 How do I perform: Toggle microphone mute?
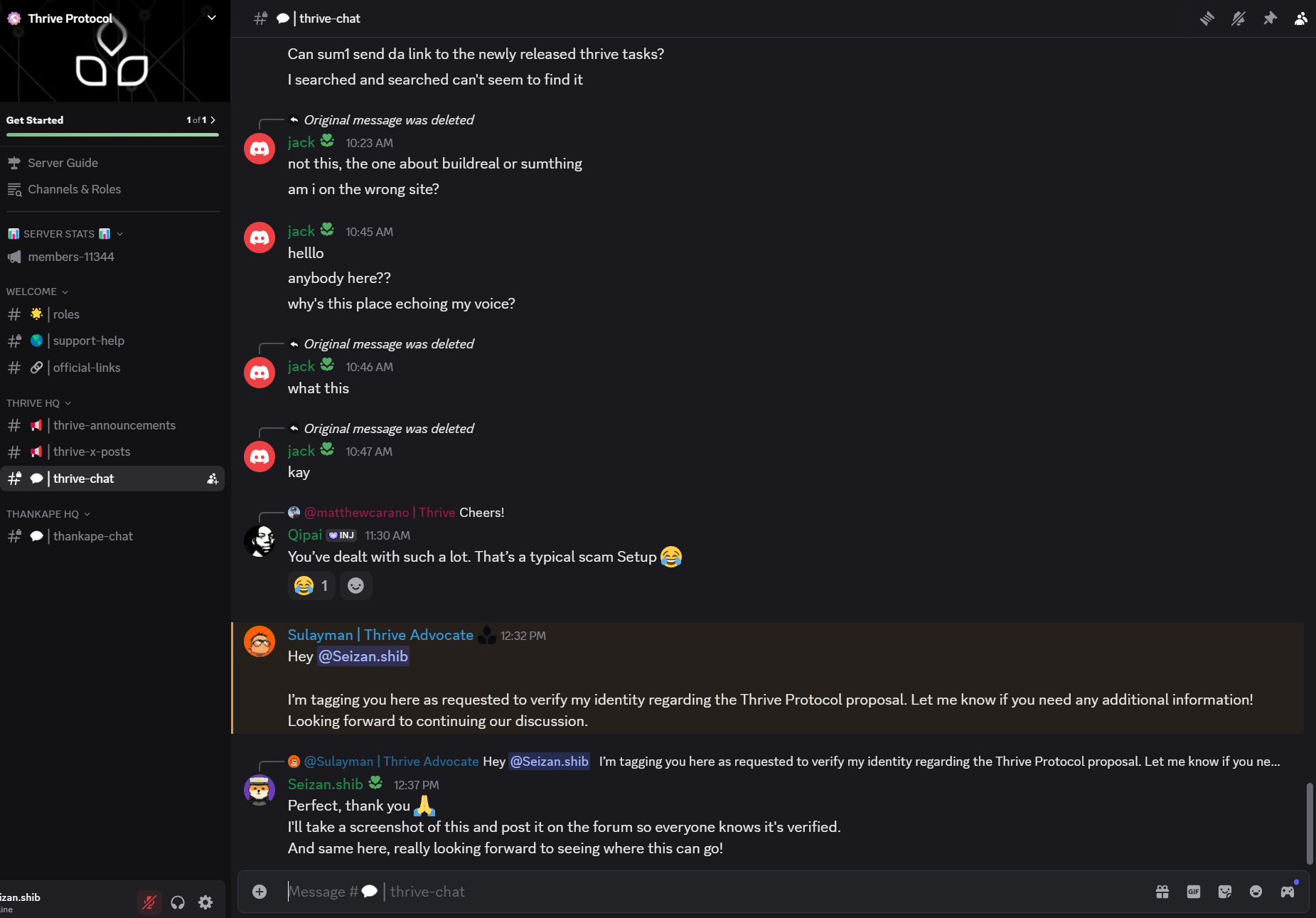tap(149, 902)
